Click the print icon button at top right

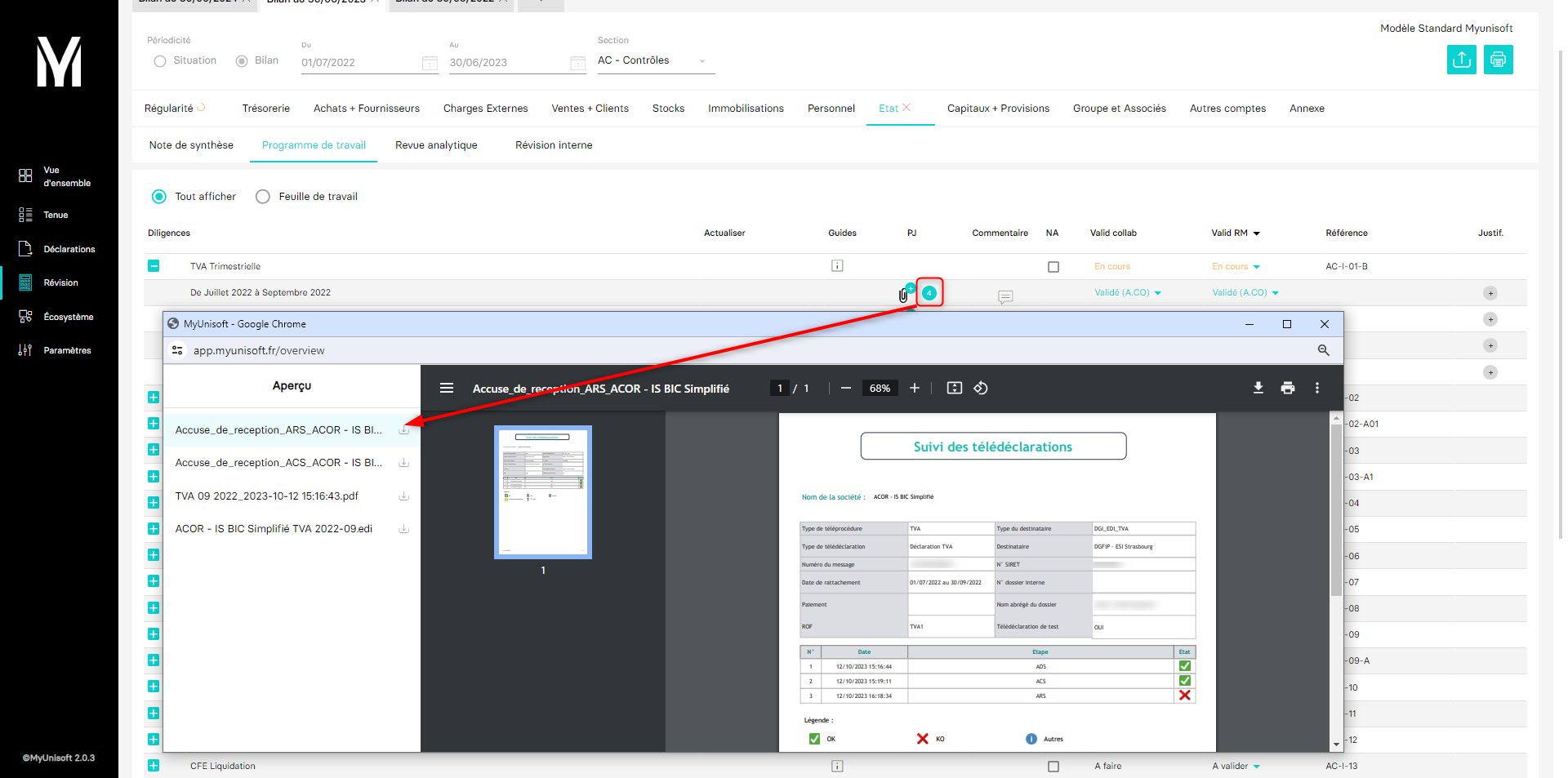point(1498,60)
